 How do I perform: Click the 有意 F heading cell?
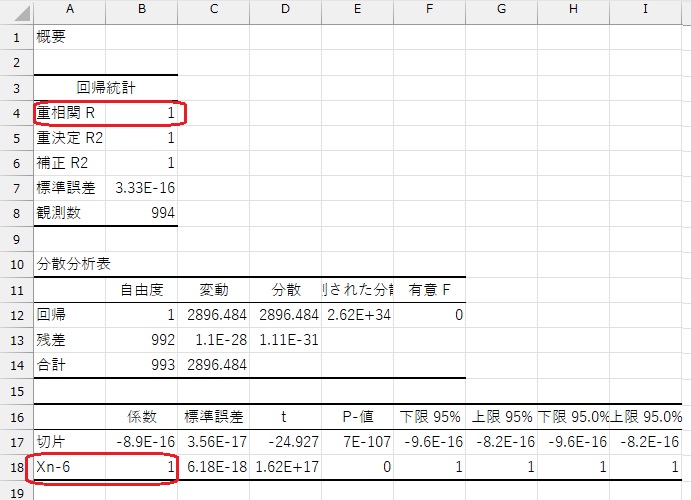pyautogui.click(x=429, y=290)
